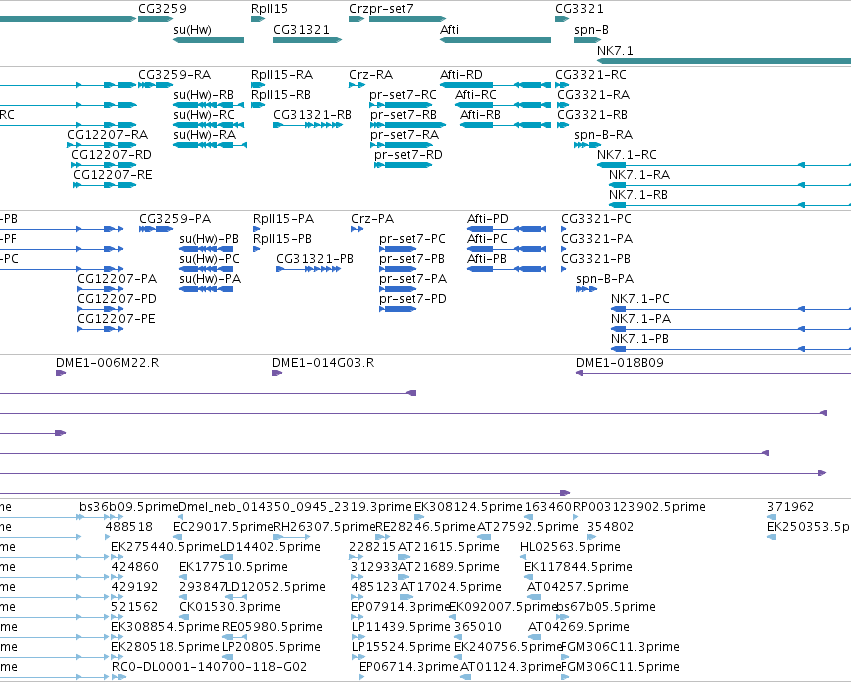Click transcript label pr-set7-RC
This screenshot has height=682, width=851.
coord(403,95)
